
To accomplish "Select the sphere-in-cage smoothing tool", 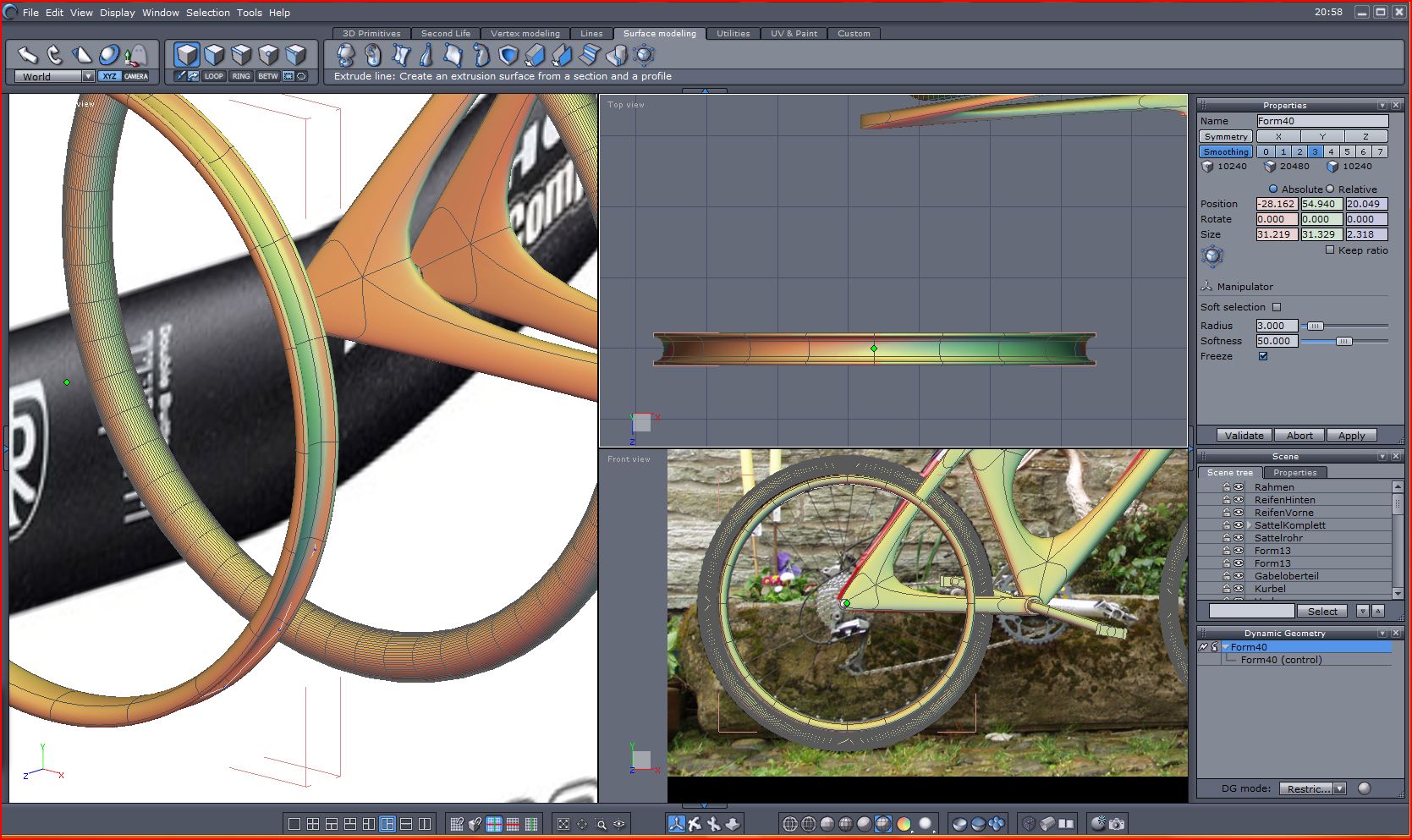I will (644, 55).
